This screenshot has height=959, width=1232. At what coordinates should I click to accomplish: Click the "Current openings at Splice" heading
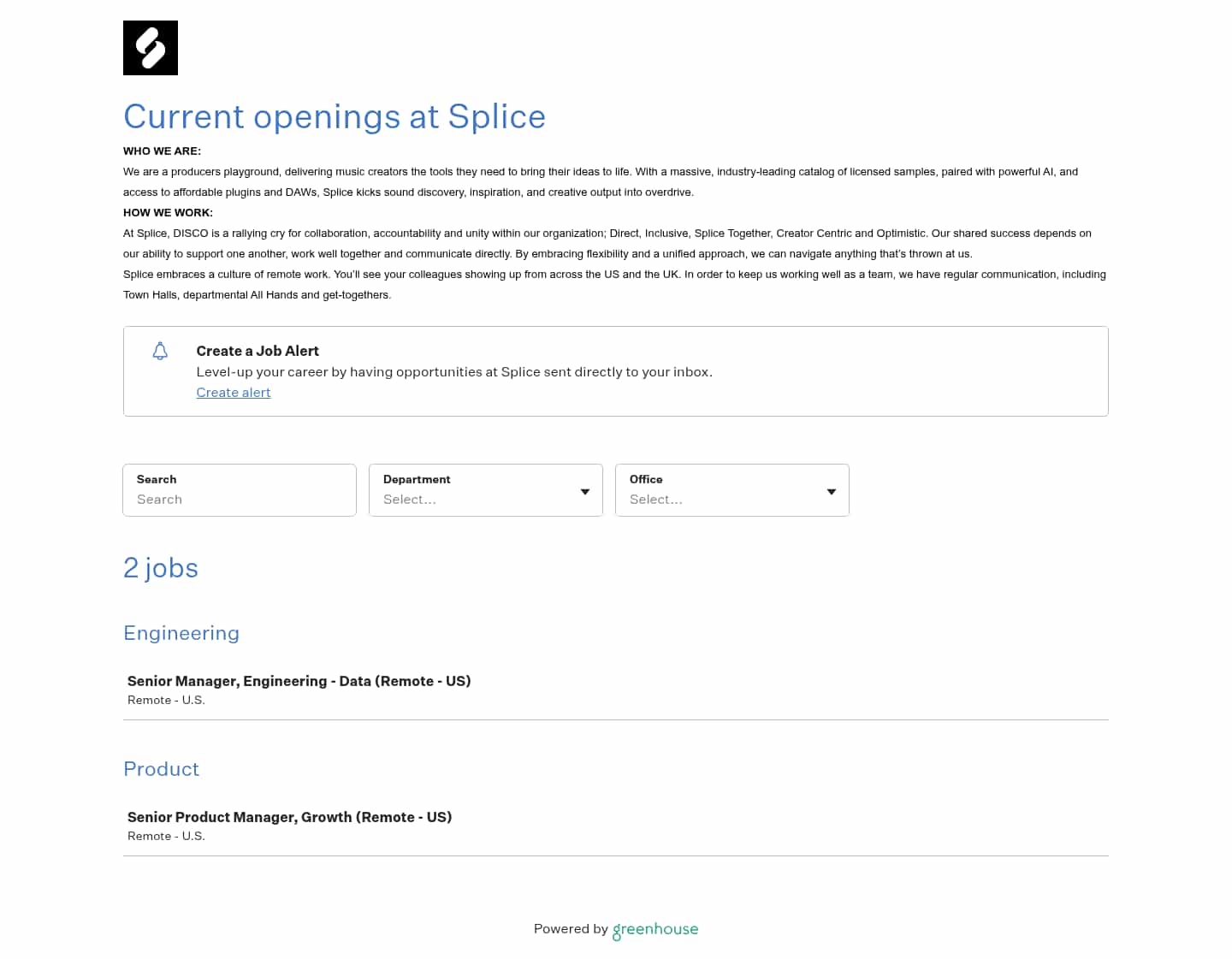coord(335,117)
